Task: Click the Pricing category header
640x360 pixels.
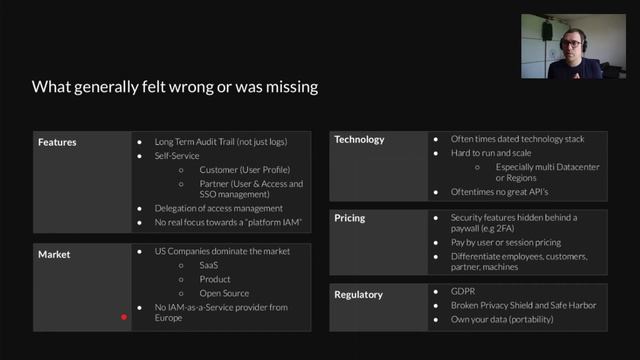Action: pyautogui.click(x=350, y=218)
